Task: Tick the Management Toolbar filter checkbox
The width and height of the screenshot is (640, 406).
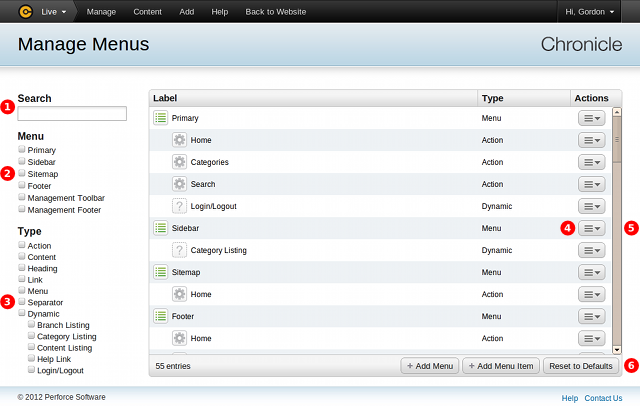Action: (x=22, y=198)
